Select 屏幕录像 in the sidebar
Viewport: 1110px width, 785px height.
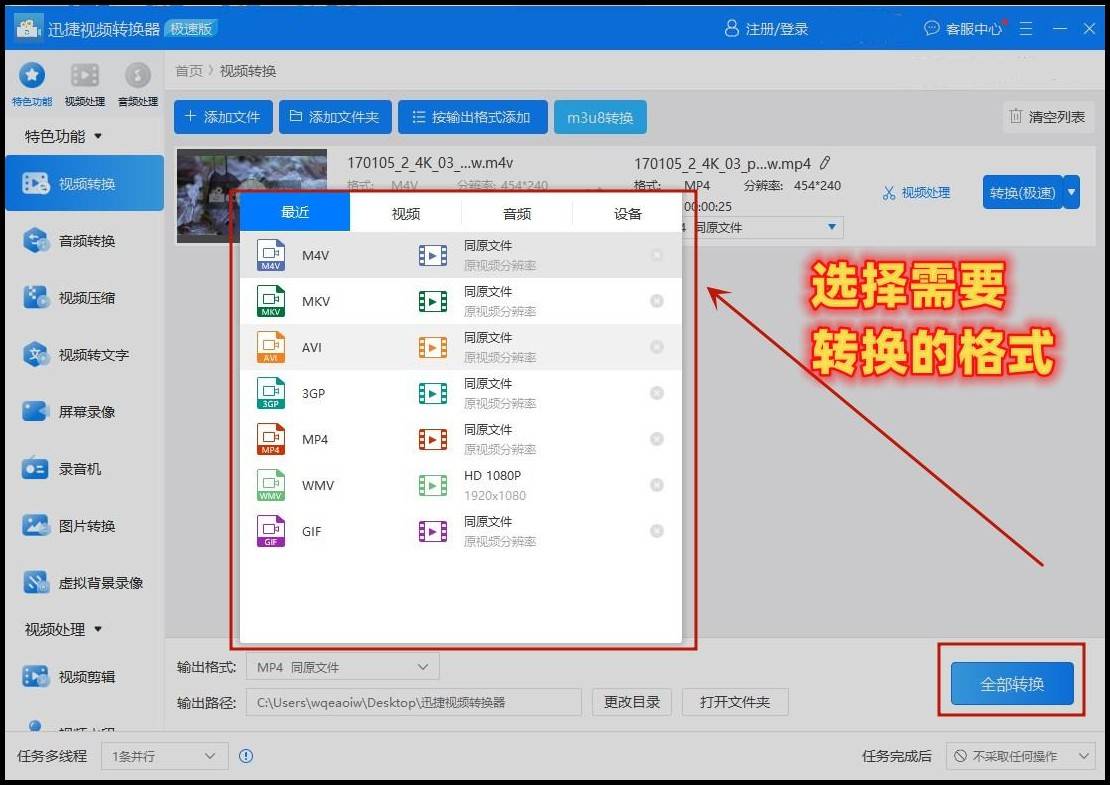(x=84, y=411)
